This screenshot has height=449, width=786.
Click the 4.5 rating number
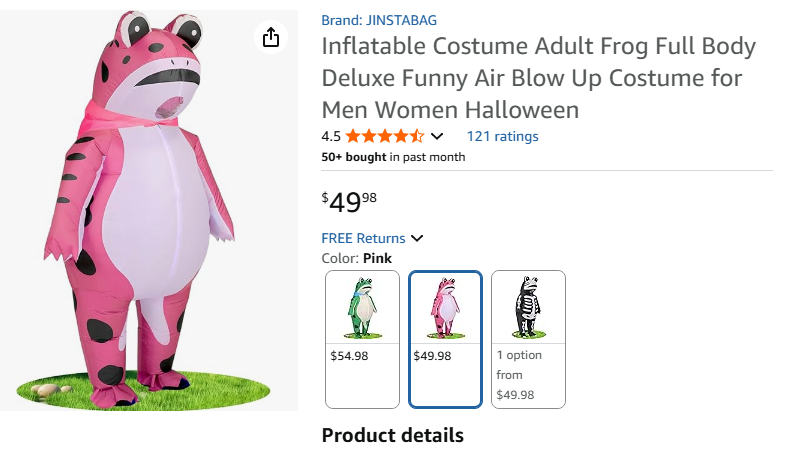click(331, 136)
